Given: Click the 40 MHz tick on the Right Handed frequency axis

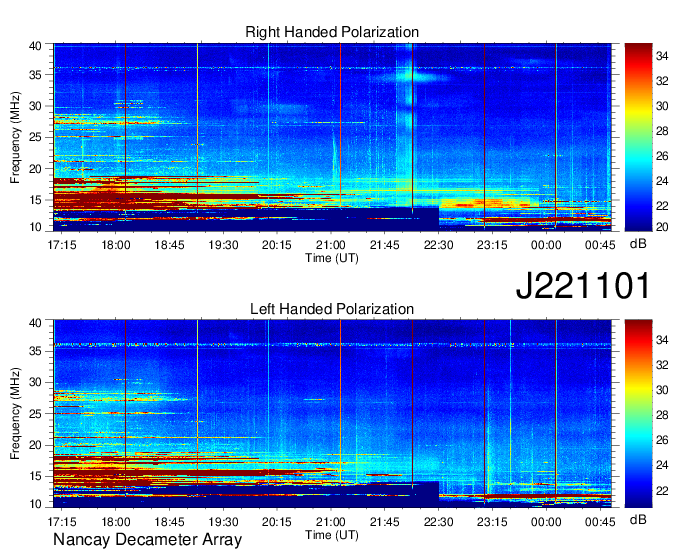Looking at the screenshot, I should pos(36,46).
